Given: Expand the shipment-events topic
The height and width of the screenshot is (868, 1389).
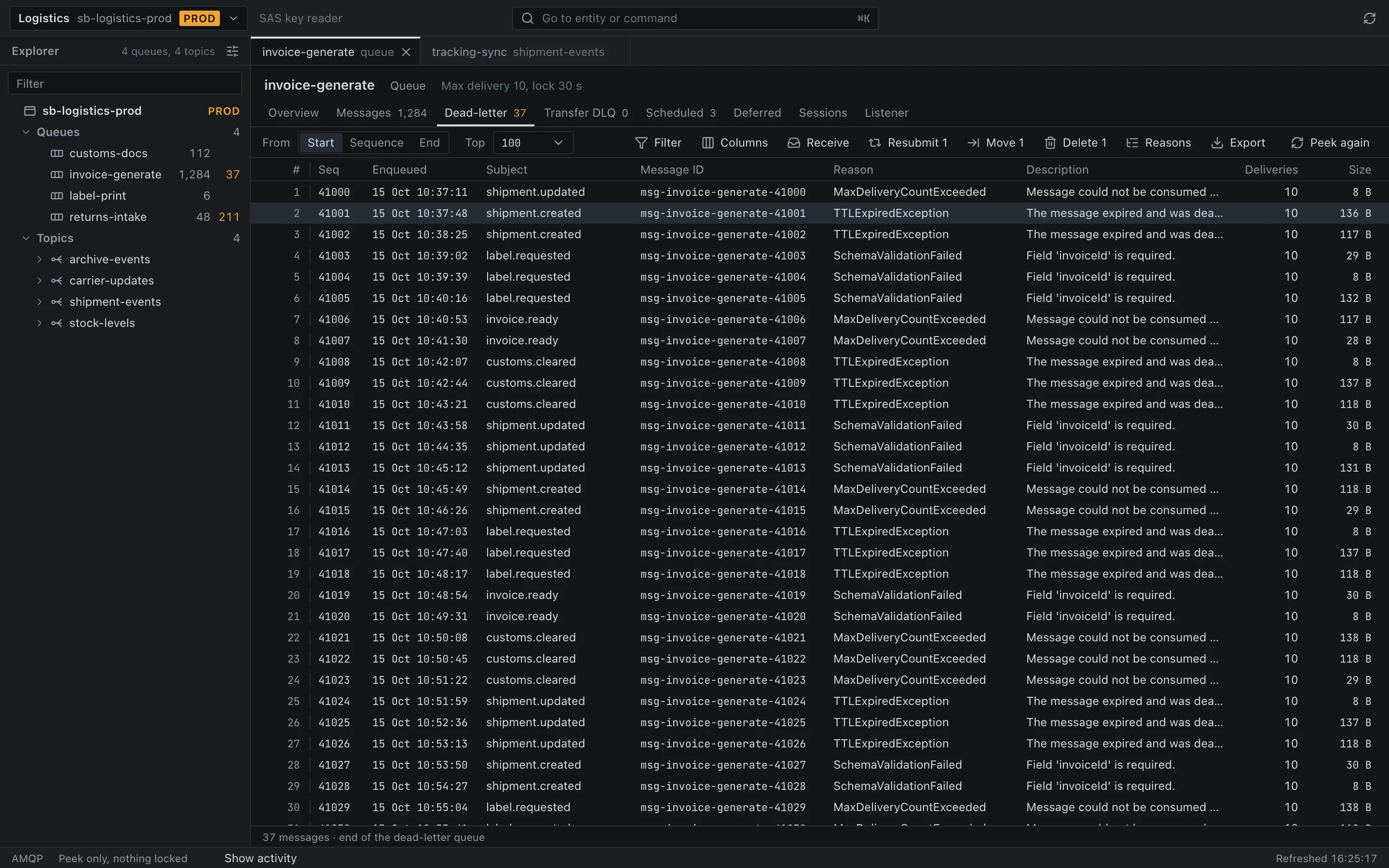Looking at the screenshot, I should [x=39, y=302].
